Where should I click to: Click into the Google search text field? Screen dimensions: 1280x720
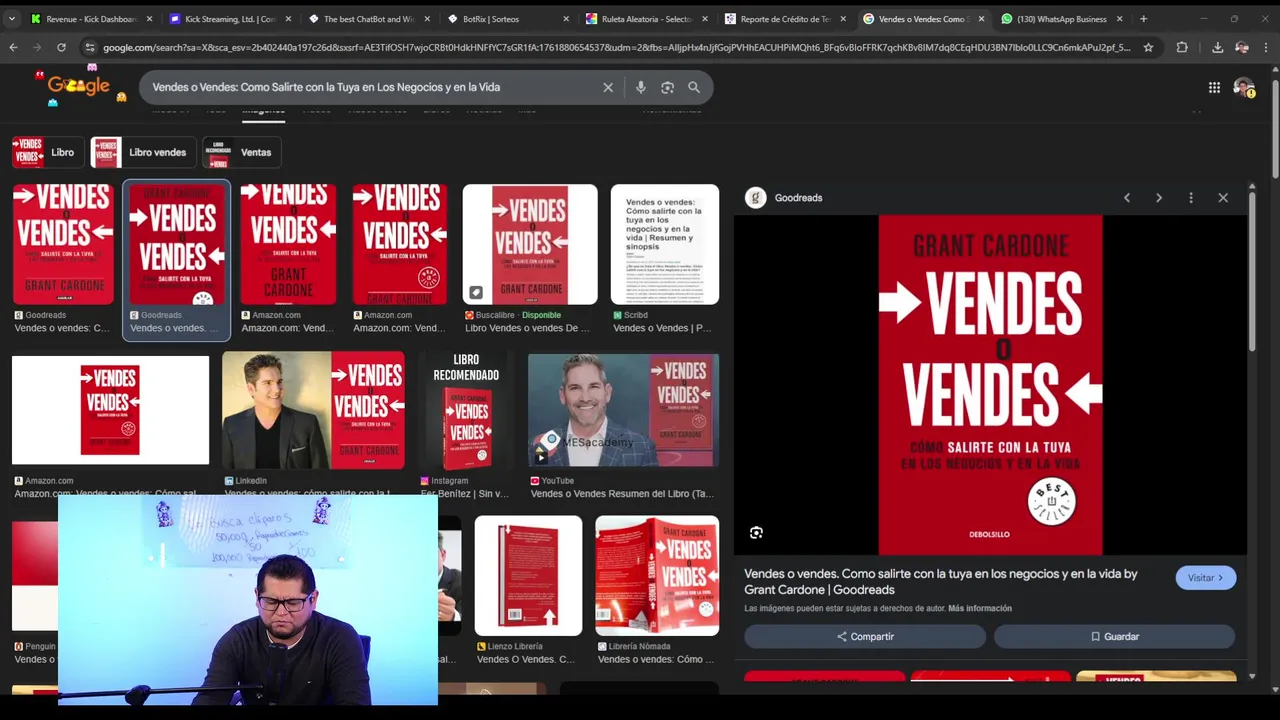tap(370, 87)
